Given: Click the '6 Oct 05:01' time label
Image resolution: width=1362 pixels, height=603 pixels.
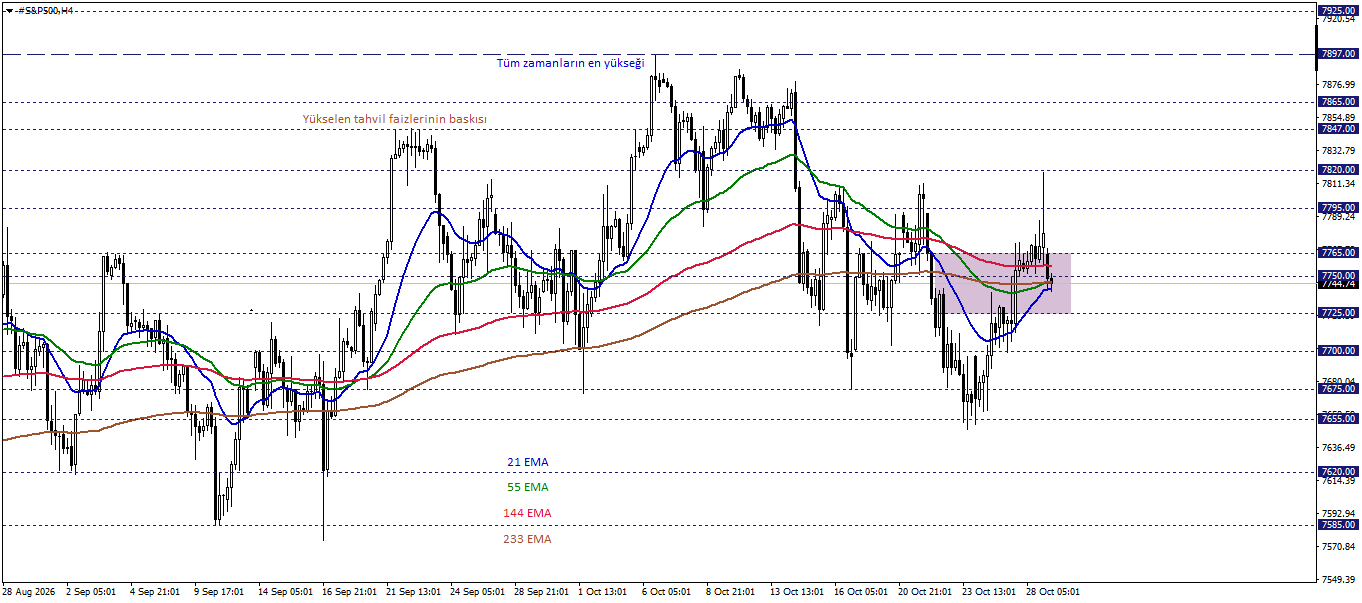Looking at the screenshot, I should (x=667, y=592).
